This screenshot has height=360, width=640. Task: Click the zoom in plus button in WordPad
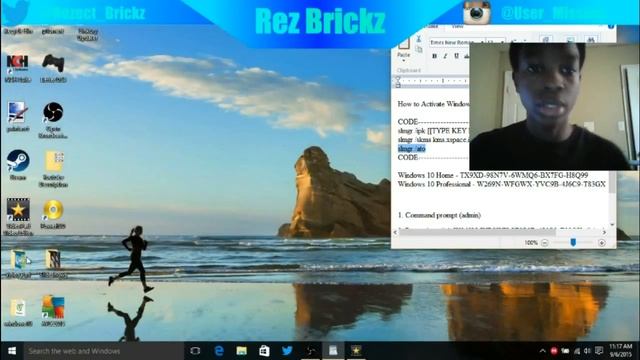[602, 243]
